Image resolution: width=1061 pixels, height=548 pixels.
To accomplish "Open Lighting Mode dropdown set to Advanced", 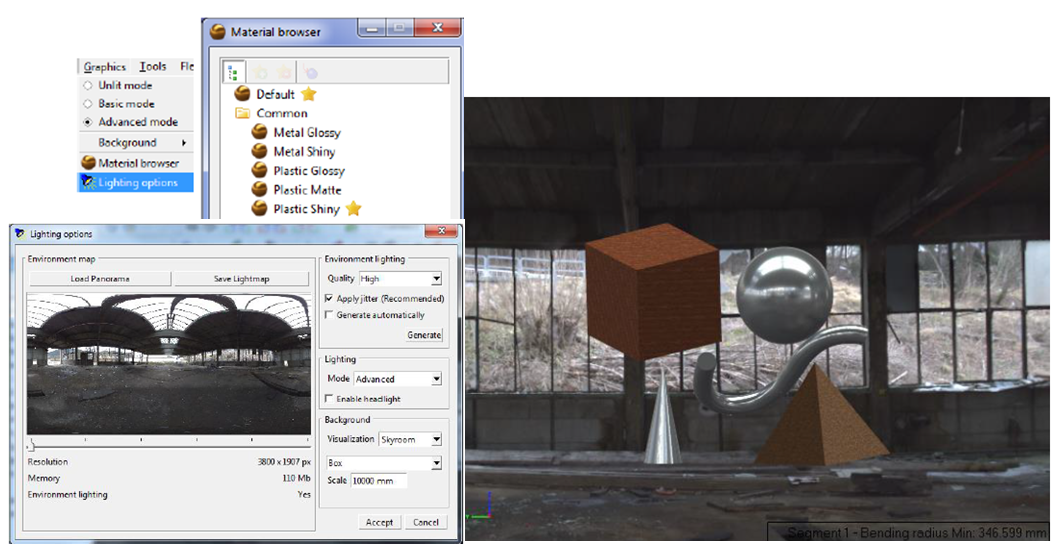I will 398,379.
